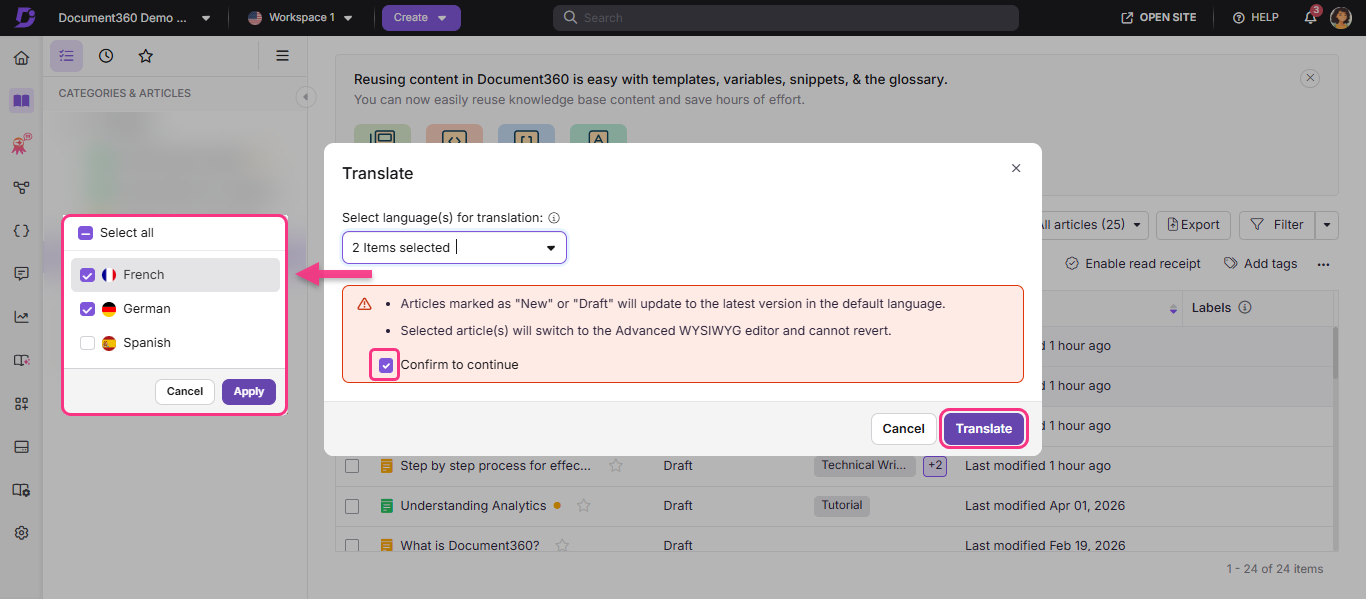
Task: Select the Documentation book icon
Action: point(21,100)
